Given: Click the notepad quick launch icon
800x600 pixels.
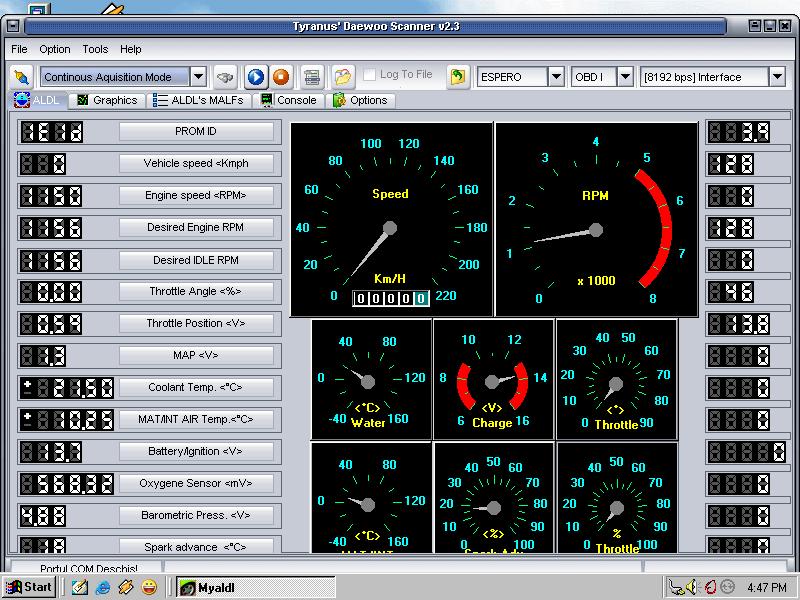Looking at the screenshot, I should pyautogui.click(x=80, y=587).
